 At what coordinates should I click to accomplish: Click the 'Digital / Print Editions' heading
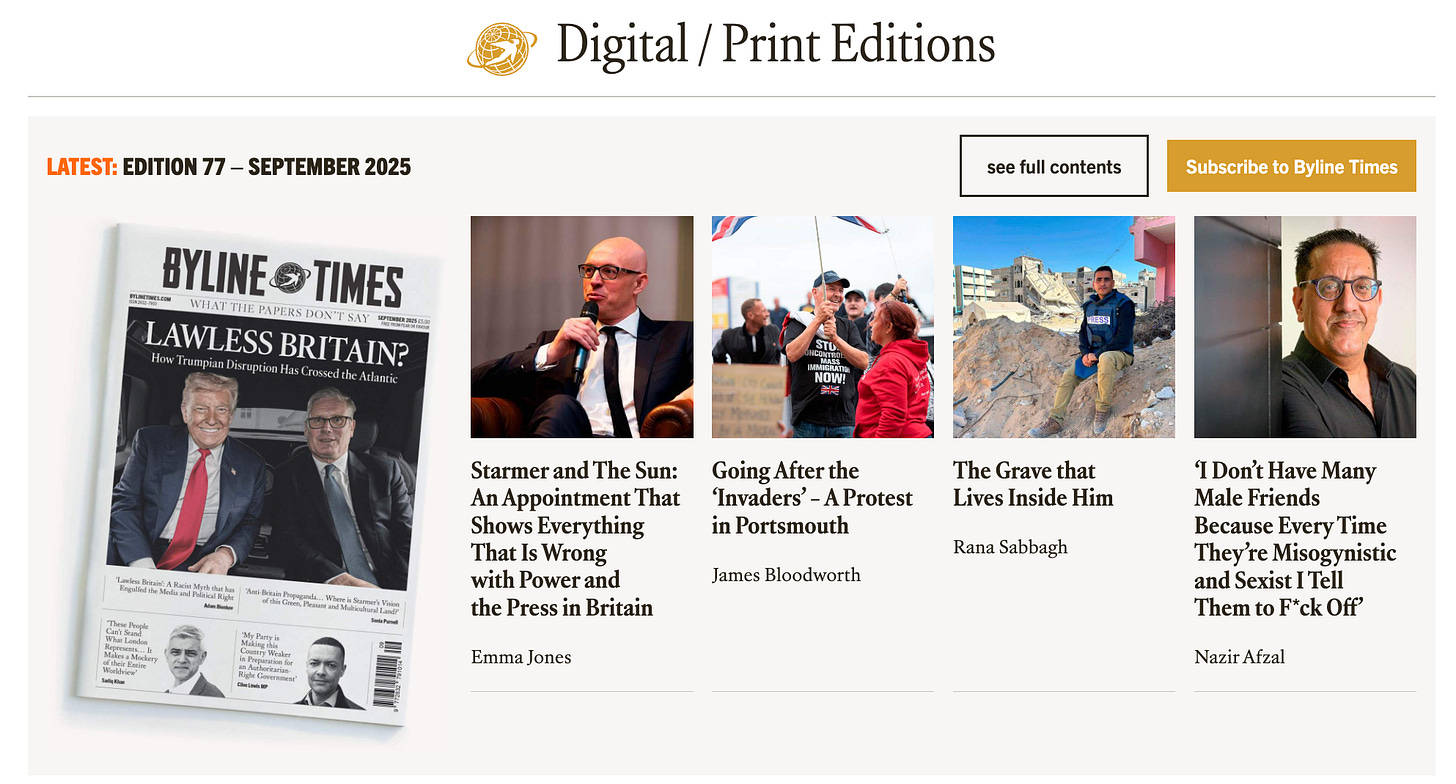(776, 45)
